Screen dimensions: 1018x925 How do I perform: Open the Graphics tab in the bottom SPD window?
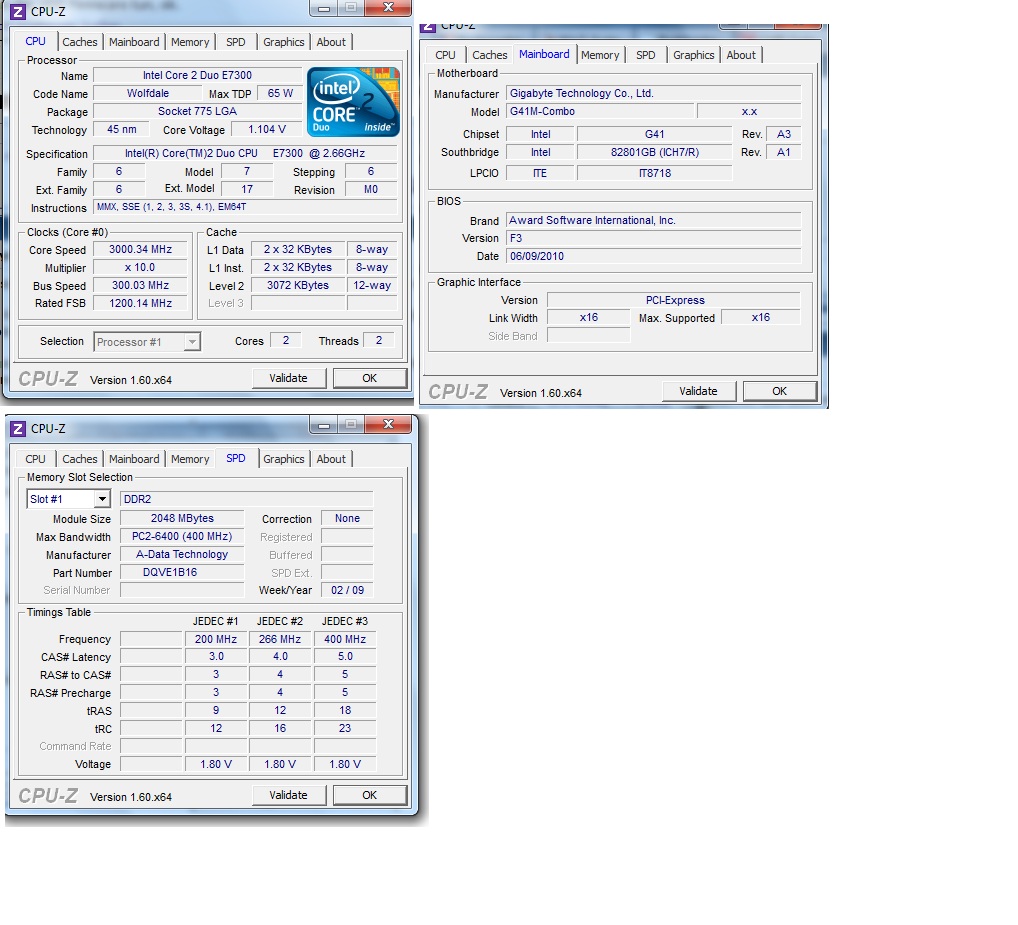coord(283,459)
